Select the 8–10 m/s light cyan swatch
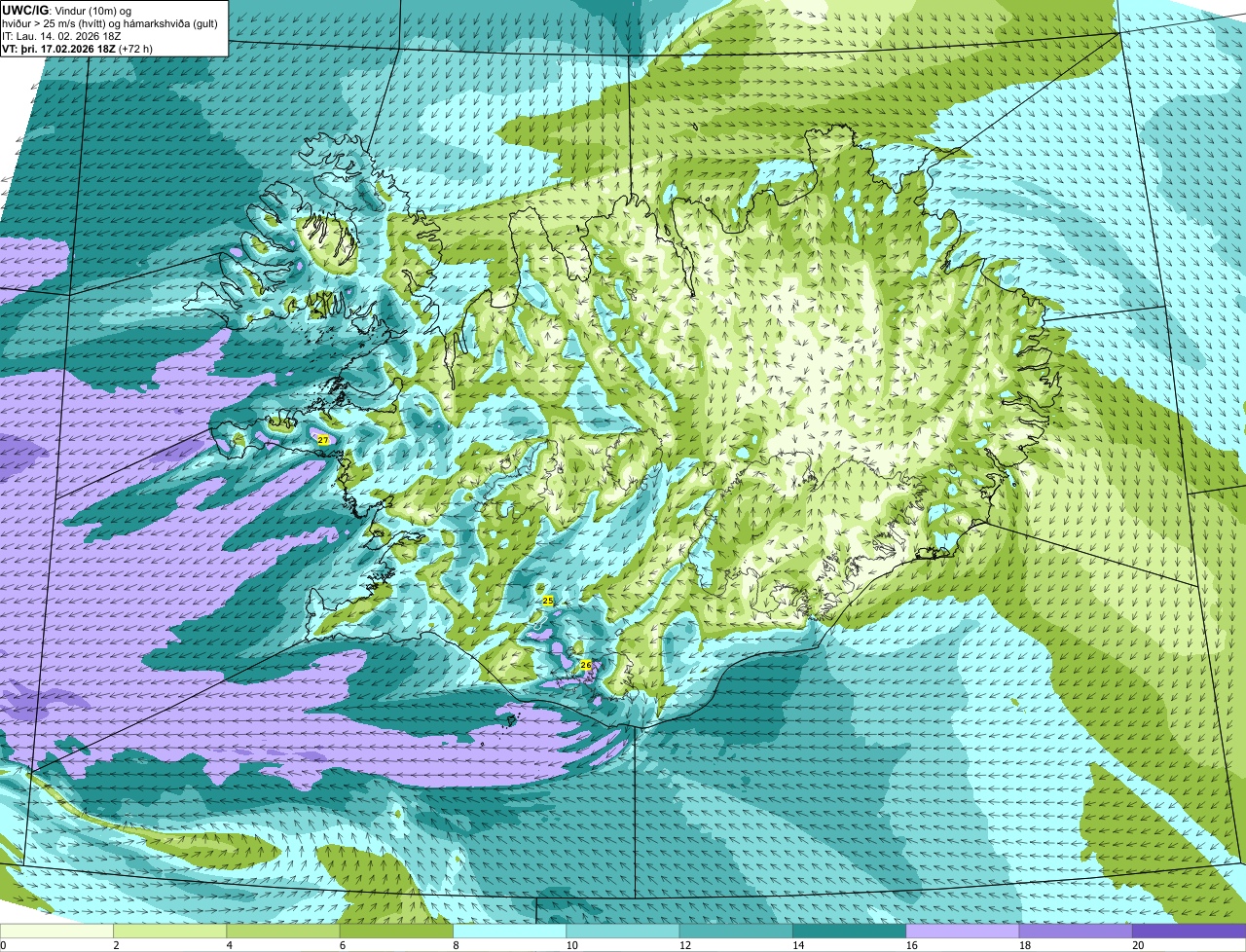 point(509,931)
